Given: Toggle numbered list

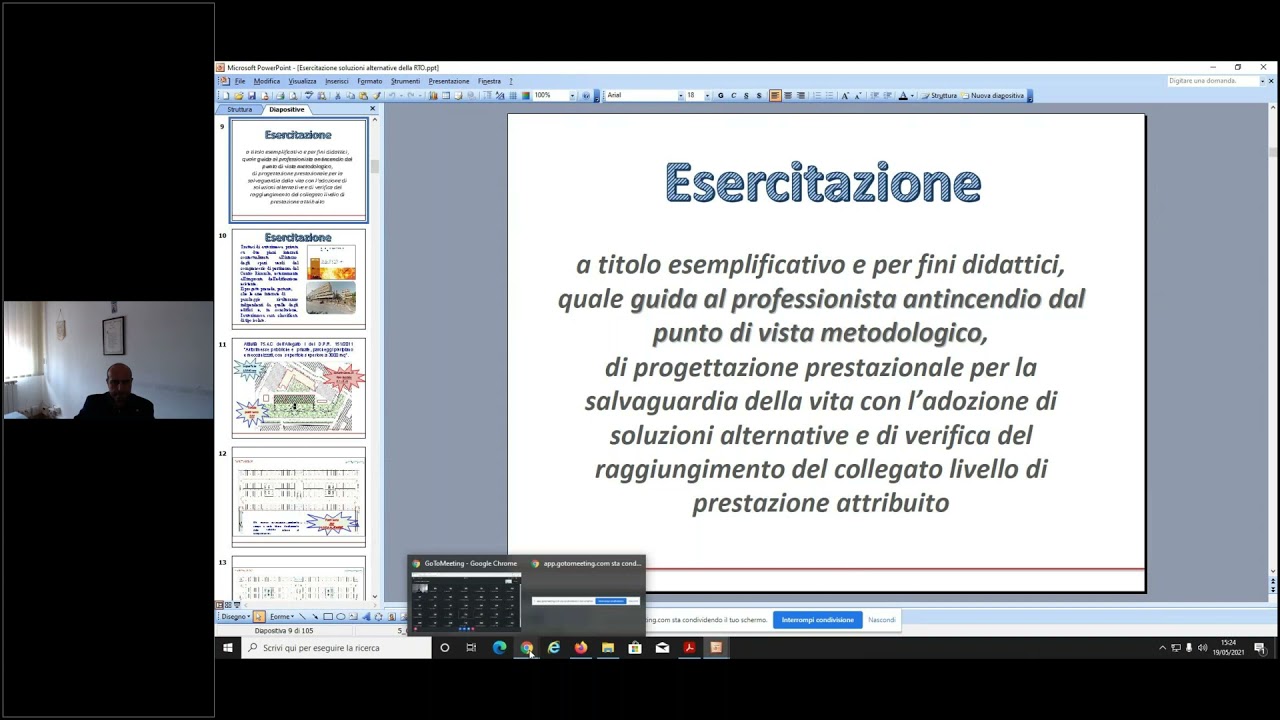Looking at the screenshot, I should click(x=817, y=95).
